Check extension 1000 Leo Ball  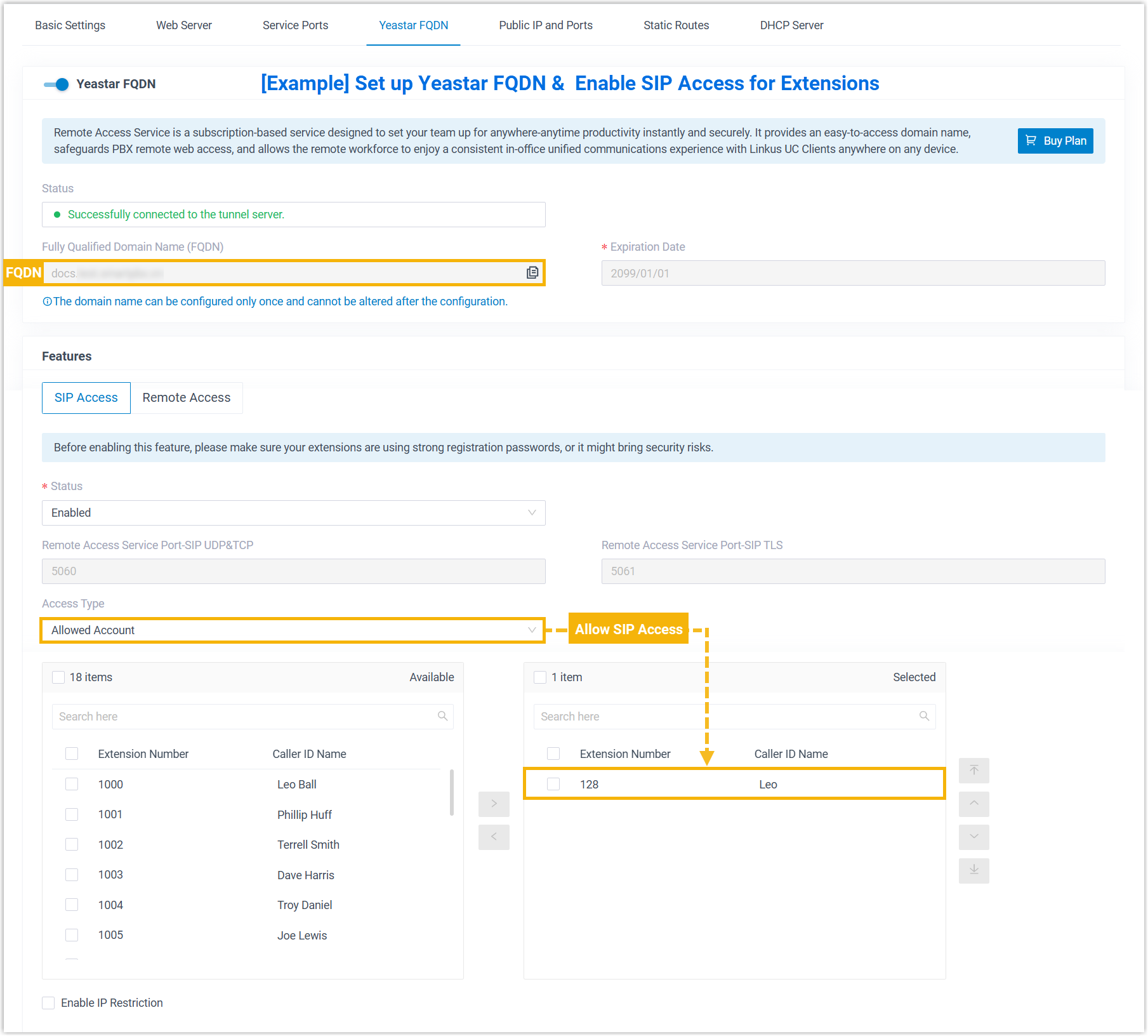pyautogui.click(x=72, y=784)
